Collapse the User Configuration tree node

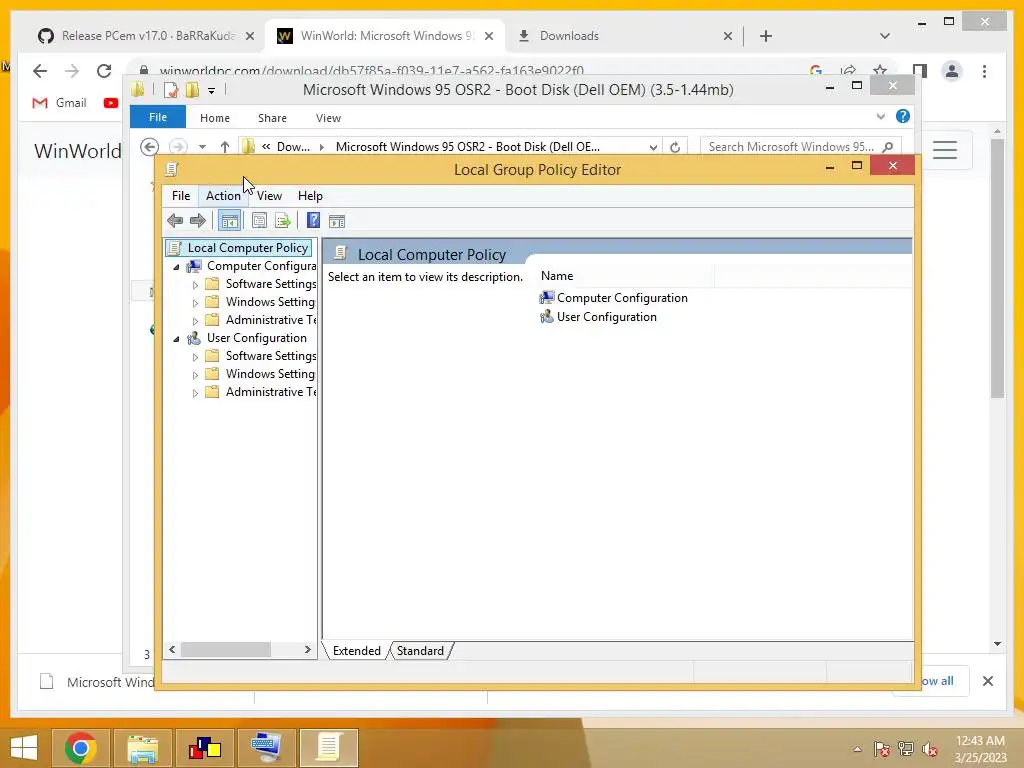176,338
